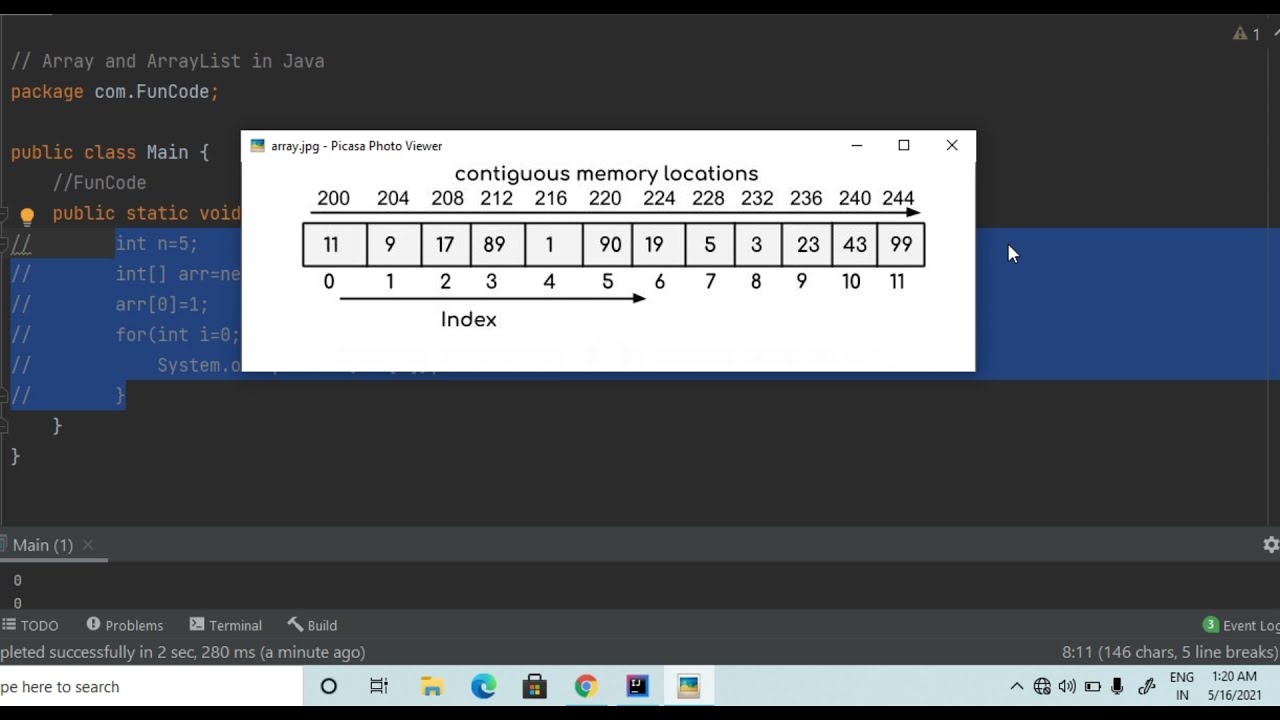Open Microsoft Store from the taskbar
Image resolution: width=1280 pixels, height=720 pixels.
[535, 687]
